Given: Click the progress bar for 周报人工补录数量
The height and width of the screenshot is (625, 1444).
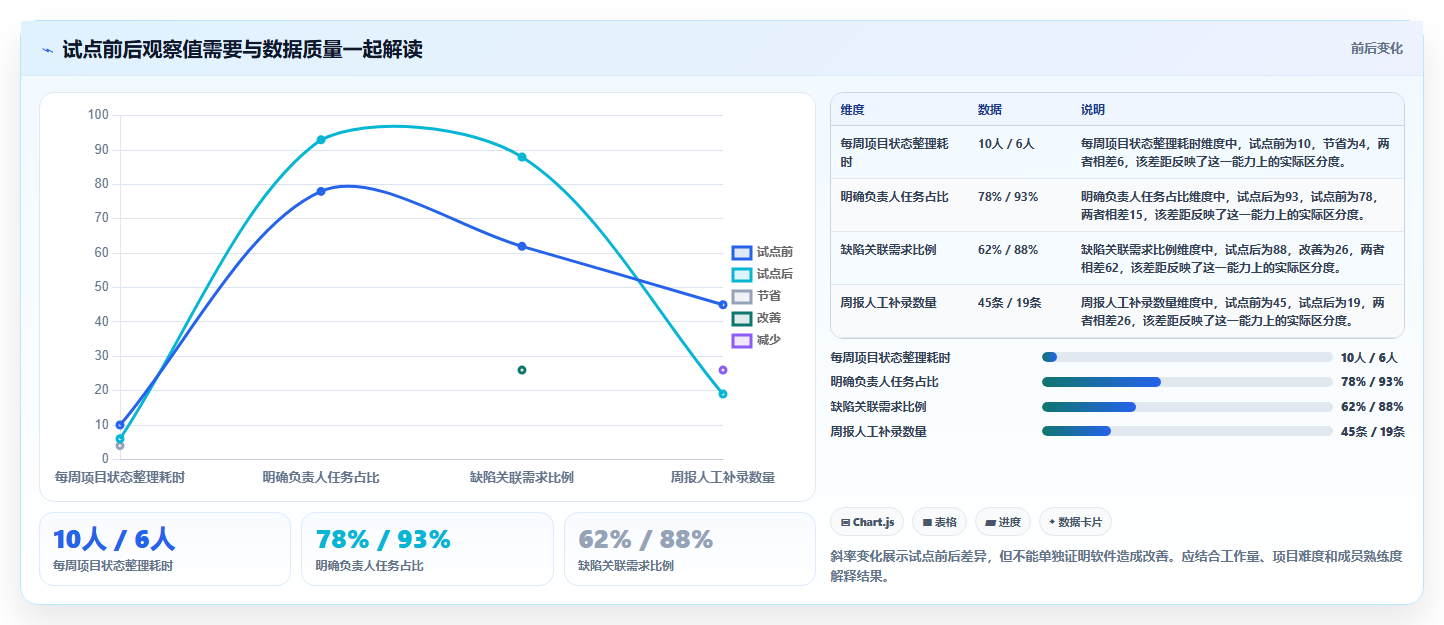Looking at the screenshot, I should 1187,431.
